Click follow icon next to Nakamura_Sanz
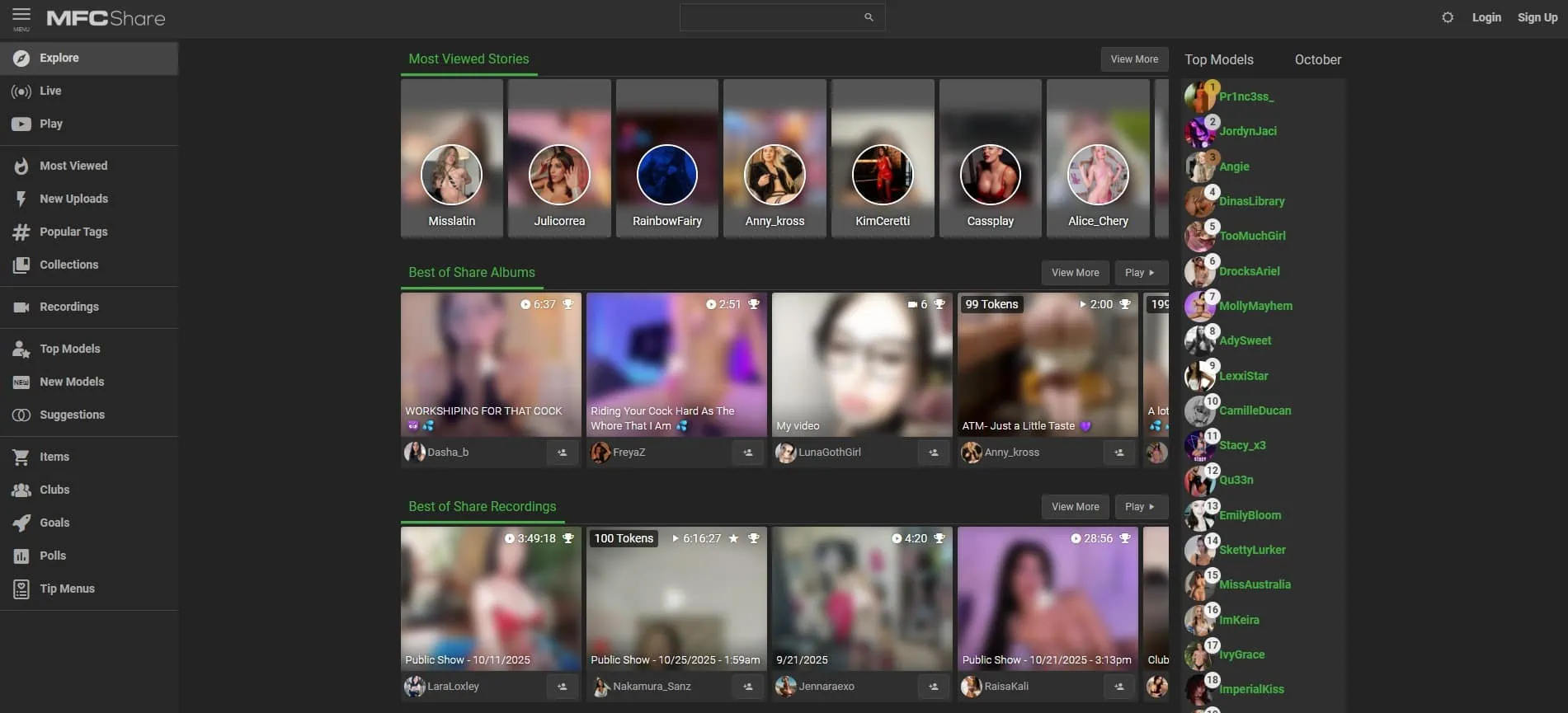 pyautogui.click(x=747, y=687)
